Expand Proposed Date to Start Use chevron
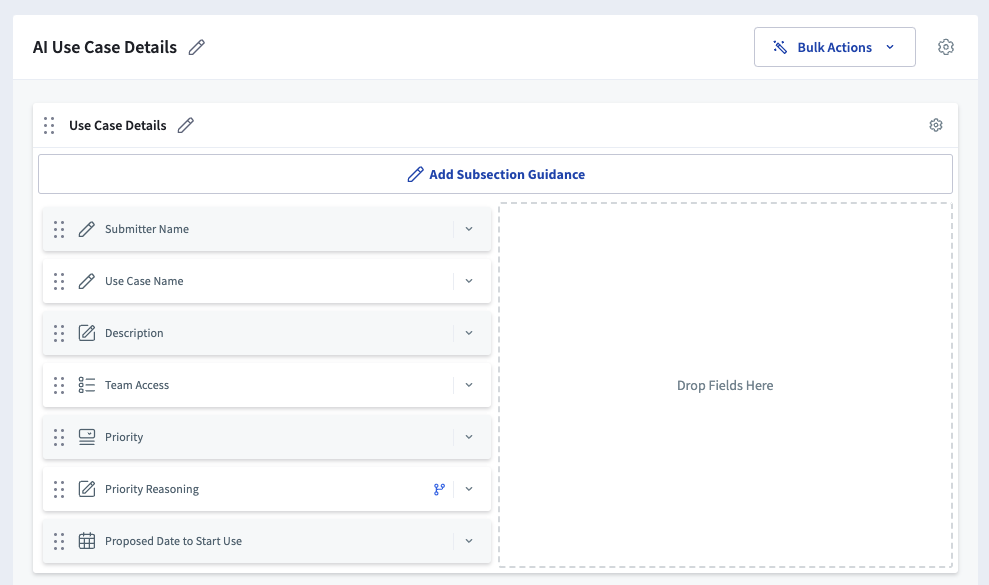 coord(469,541)
